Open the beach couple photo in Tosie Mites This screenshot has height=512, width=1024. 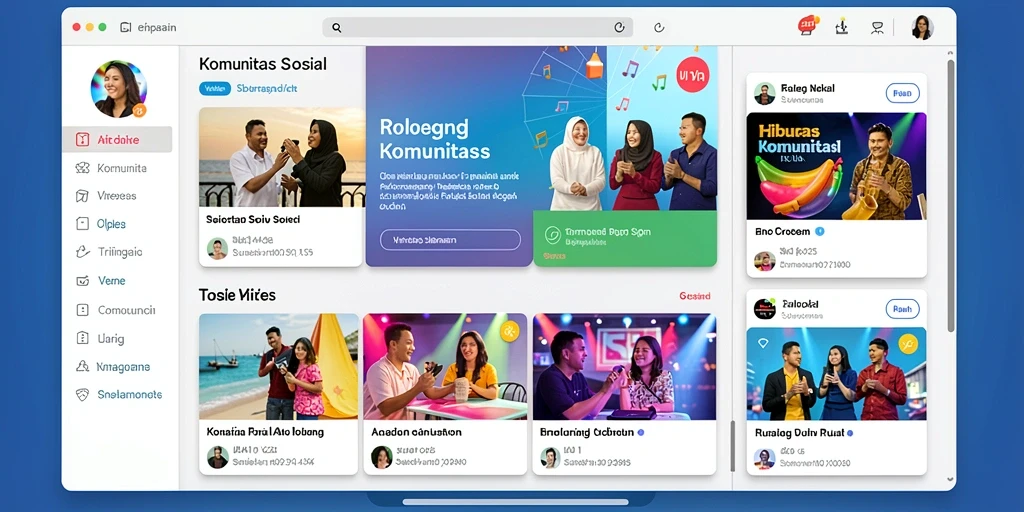279,366
